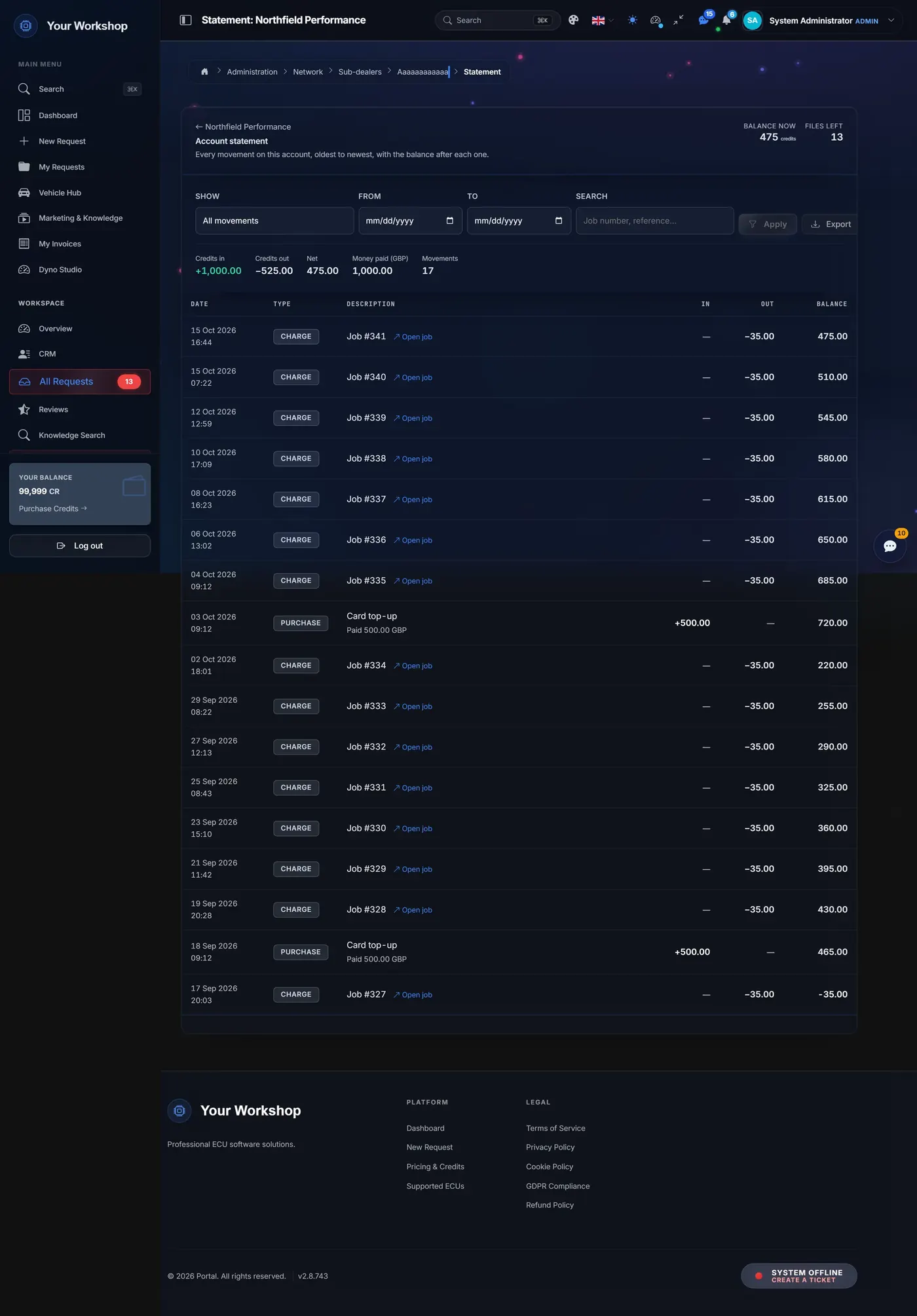Open the floating chat bubble widget
Screen dimensions: 917x1316
(x=890, y=546)
